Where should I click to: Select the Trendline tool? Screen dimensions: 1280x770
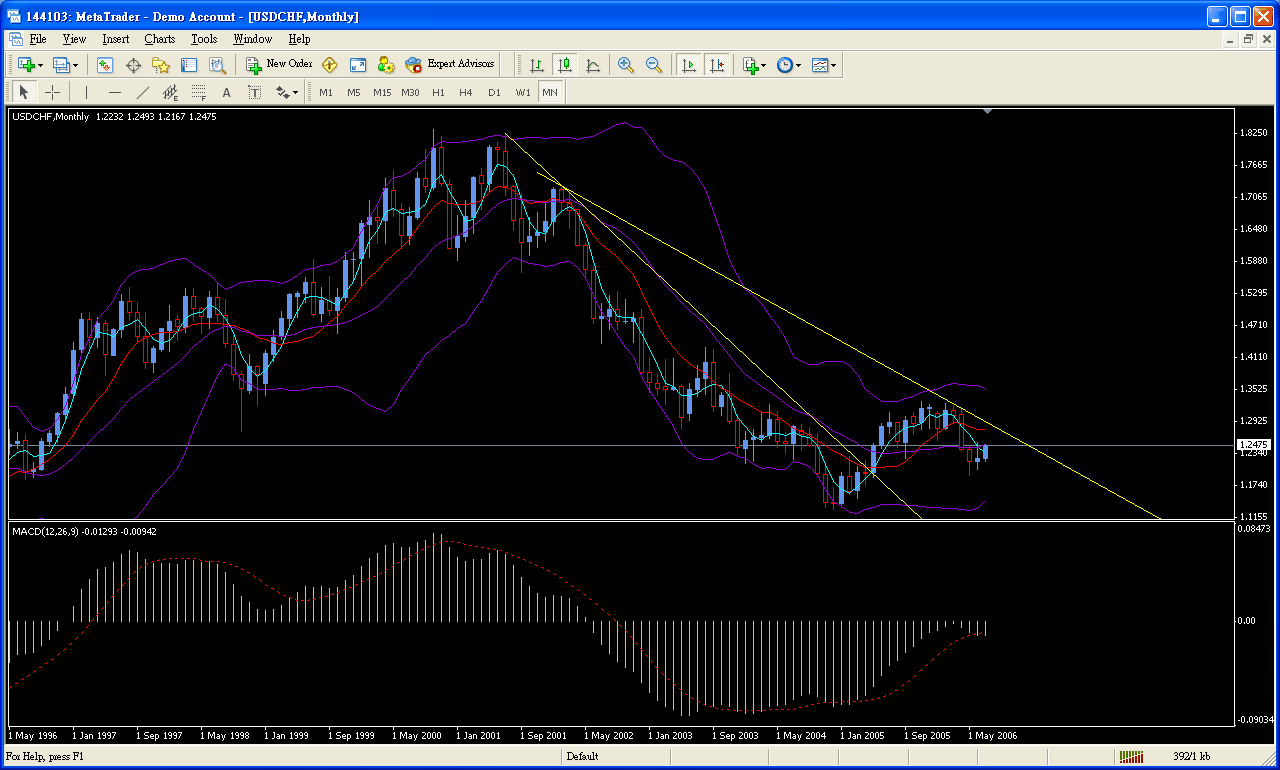[142, 92]
